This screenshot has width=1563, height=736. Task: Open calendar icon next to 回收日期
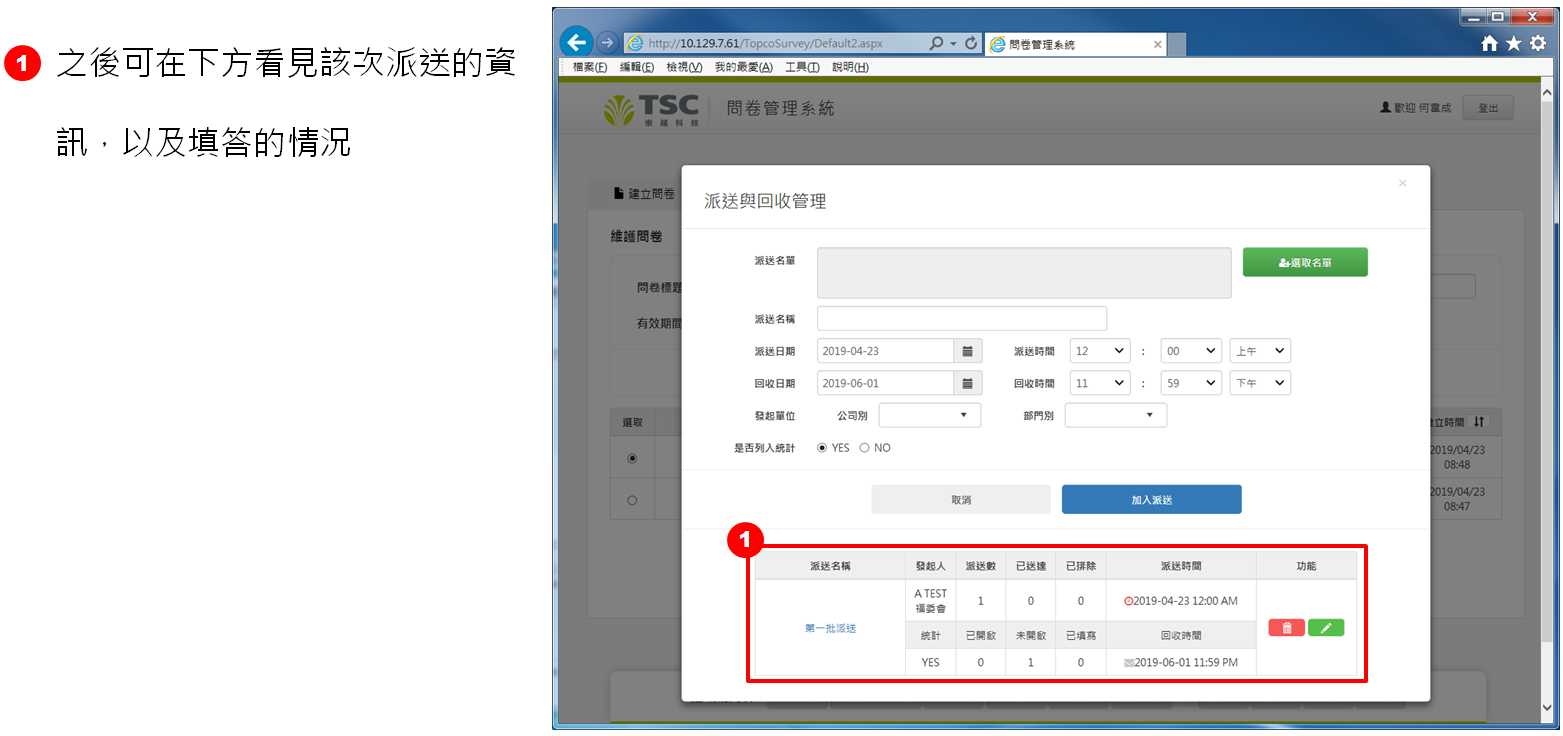coord(967,383)
